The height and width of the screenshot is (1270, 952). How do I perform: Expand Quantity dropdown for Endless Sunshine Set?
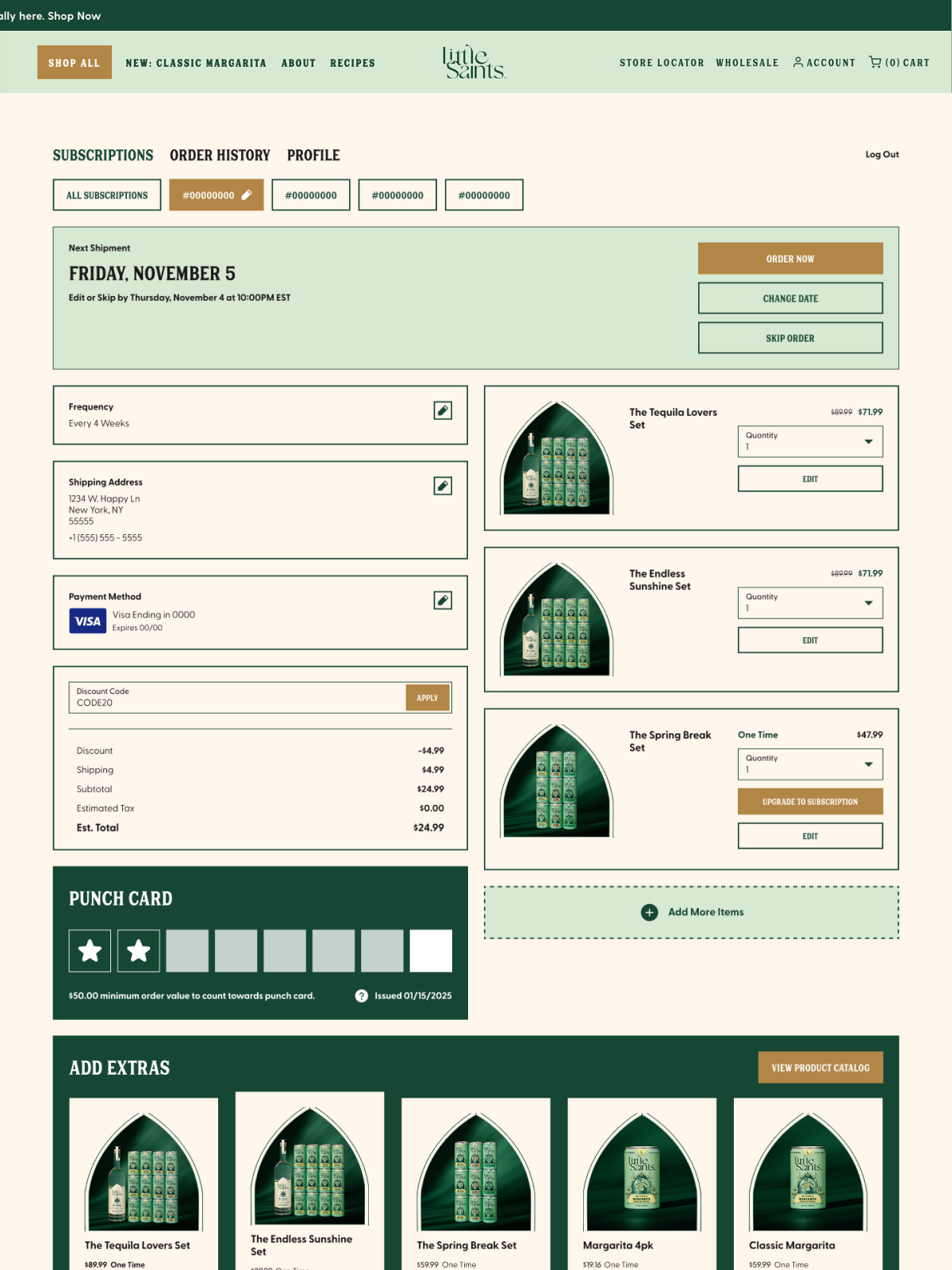809,603
